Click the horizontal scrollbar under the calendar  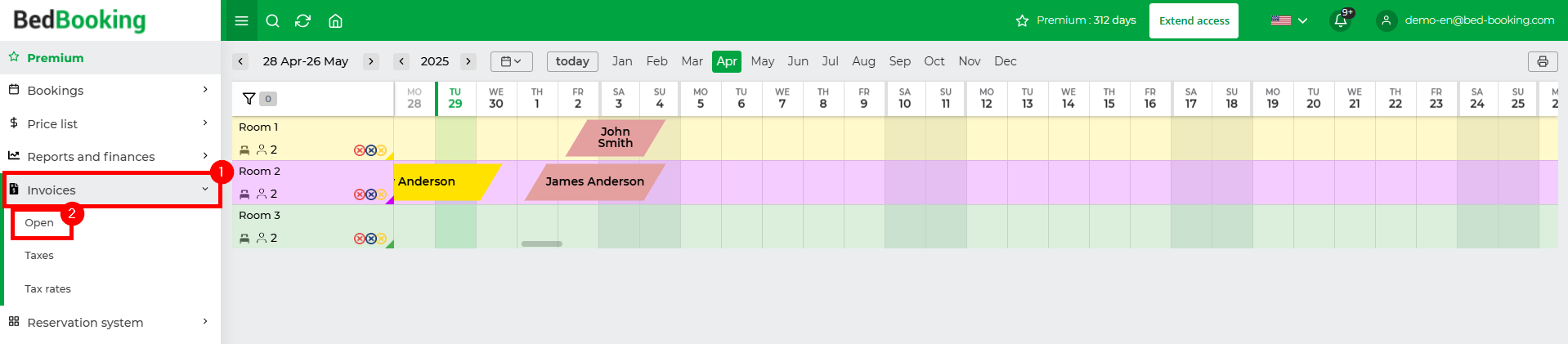click(x=542, y=243)
